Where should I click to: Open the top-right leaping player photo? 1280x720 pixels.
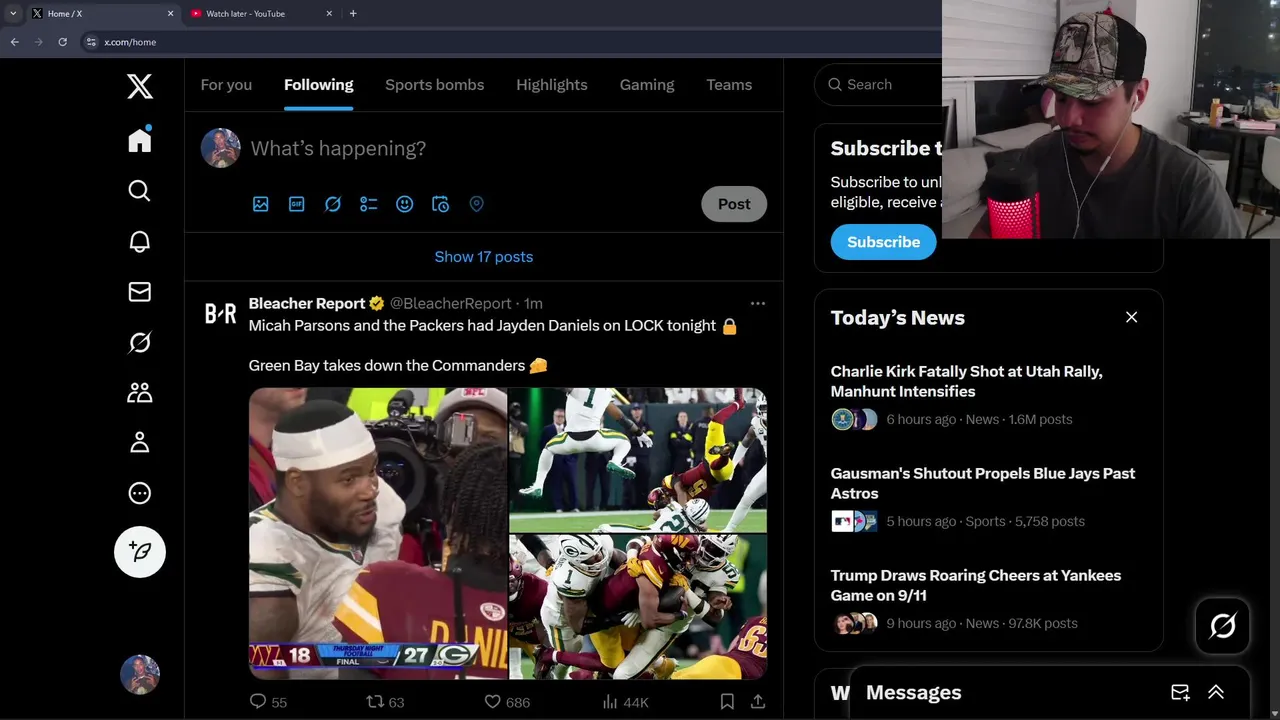tap(638, 460)
